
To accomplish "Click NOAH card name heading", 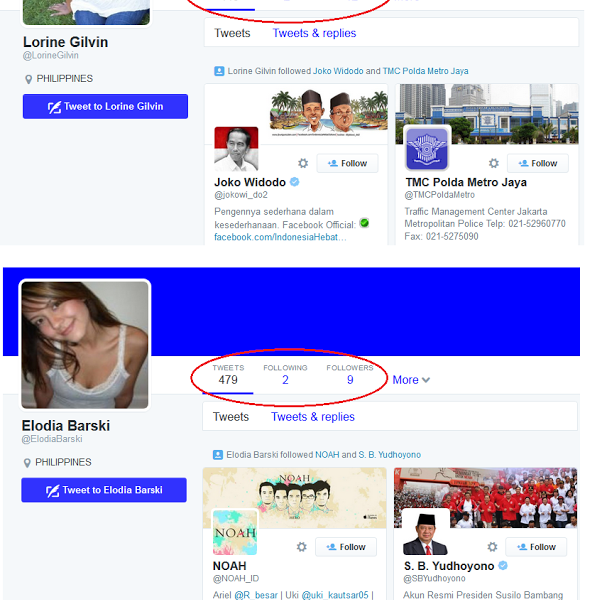I will [230, 566].
